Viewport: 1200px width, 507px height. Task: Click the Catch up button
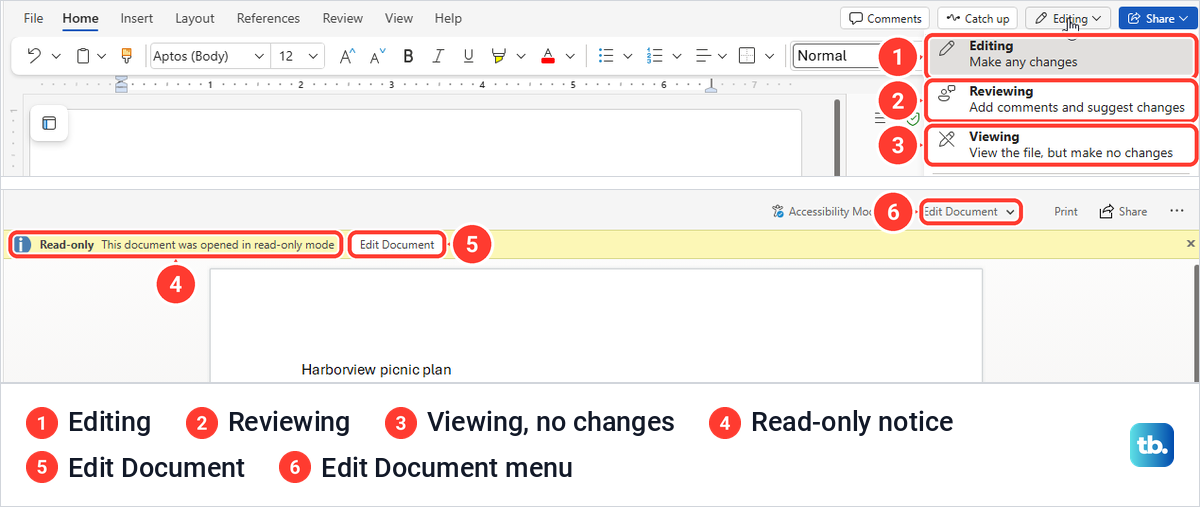tap(977, 18)
